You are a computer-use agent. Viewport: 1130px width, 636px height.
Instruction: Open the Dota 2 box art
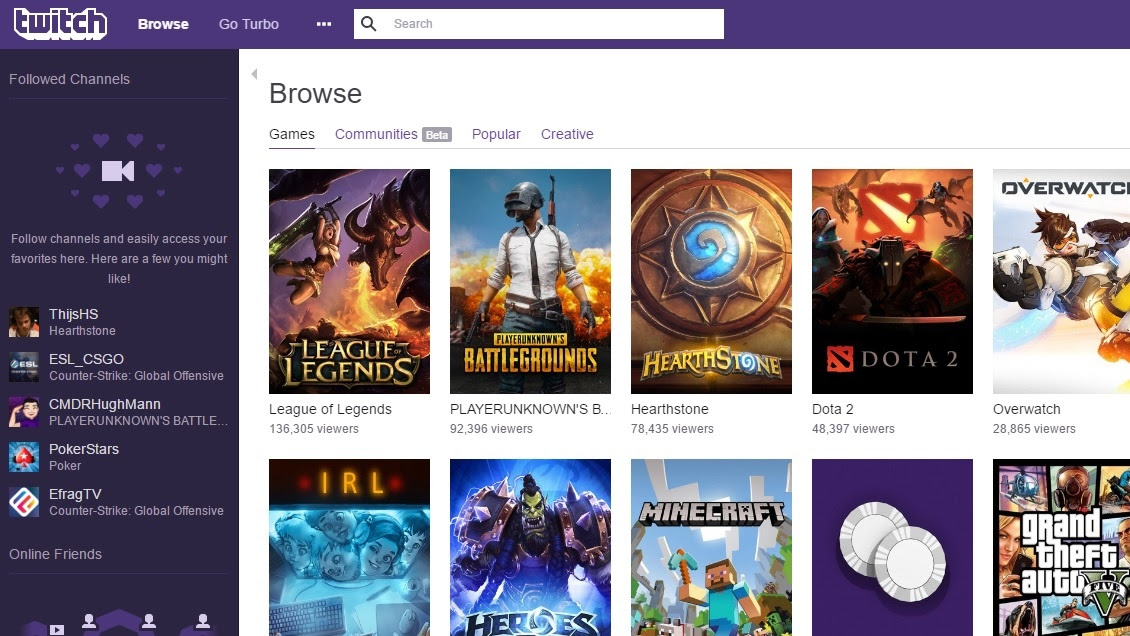coord(892,281)
